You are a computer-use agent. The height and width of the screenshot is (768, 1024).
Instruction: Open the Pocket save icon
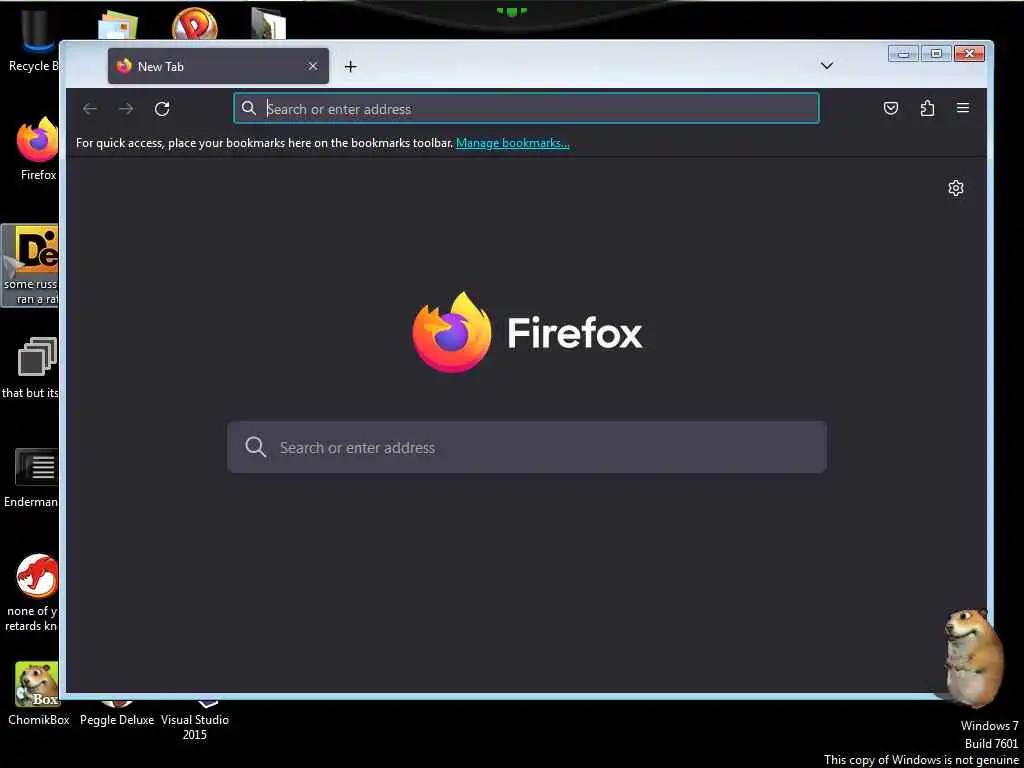[x=891, y=108]
